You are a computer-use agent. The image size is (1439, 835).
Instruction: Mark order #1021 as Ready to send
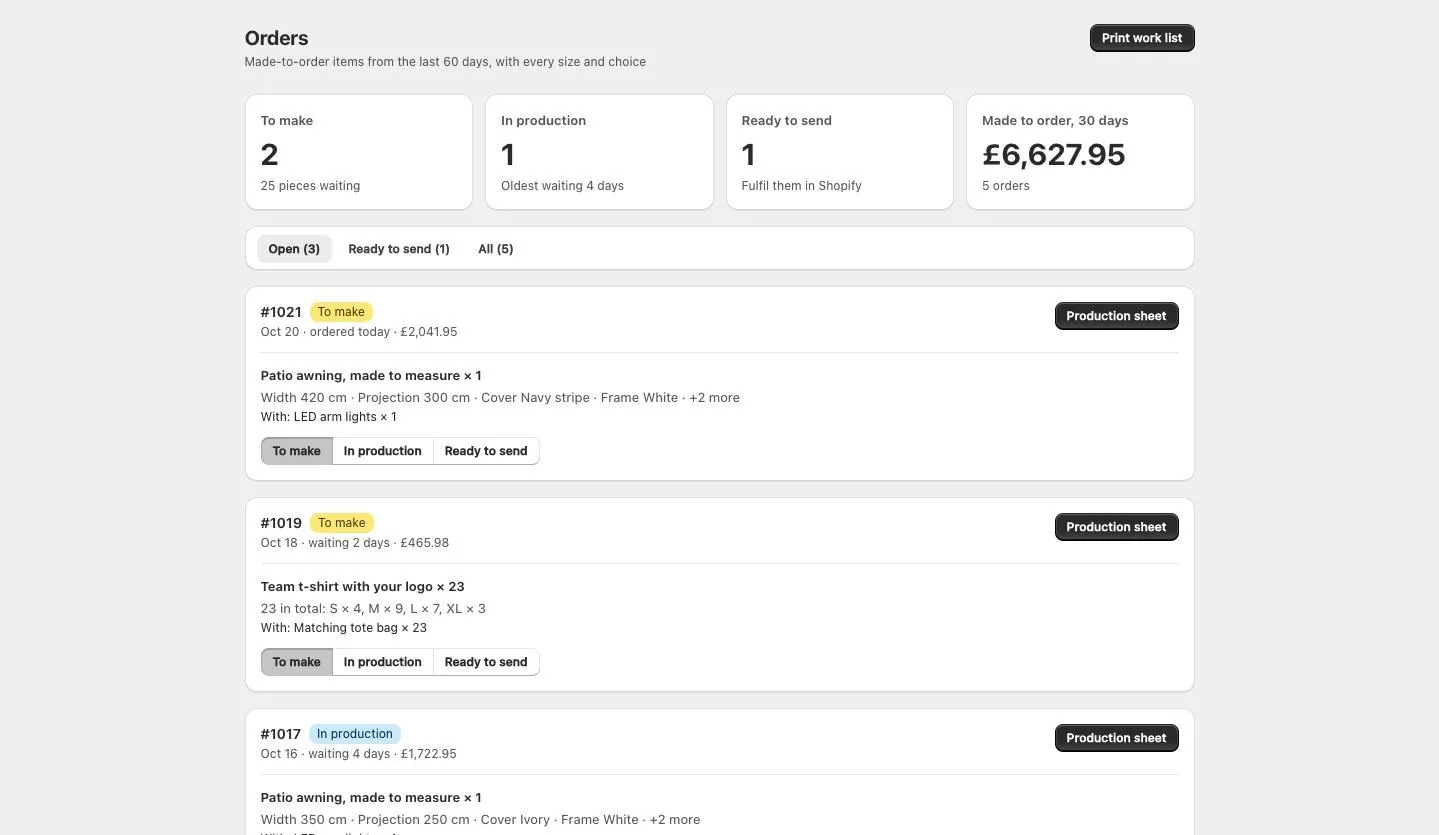pos(486,451)
